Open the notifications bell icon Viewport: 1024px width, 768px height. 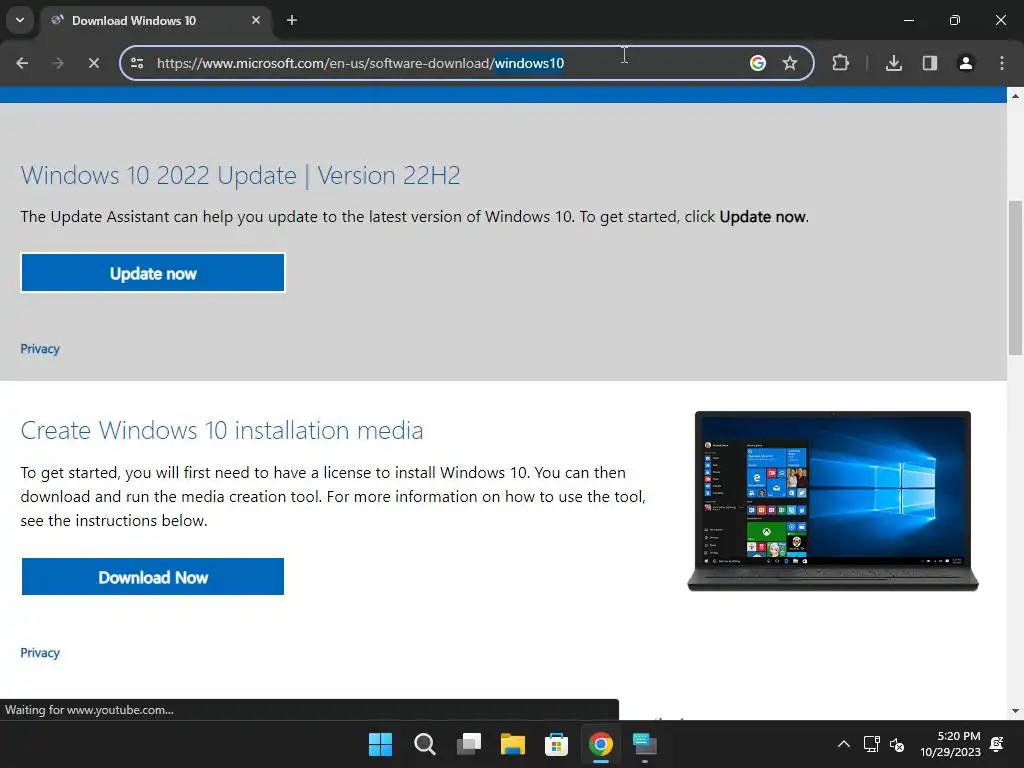click(x=997, y=744)
